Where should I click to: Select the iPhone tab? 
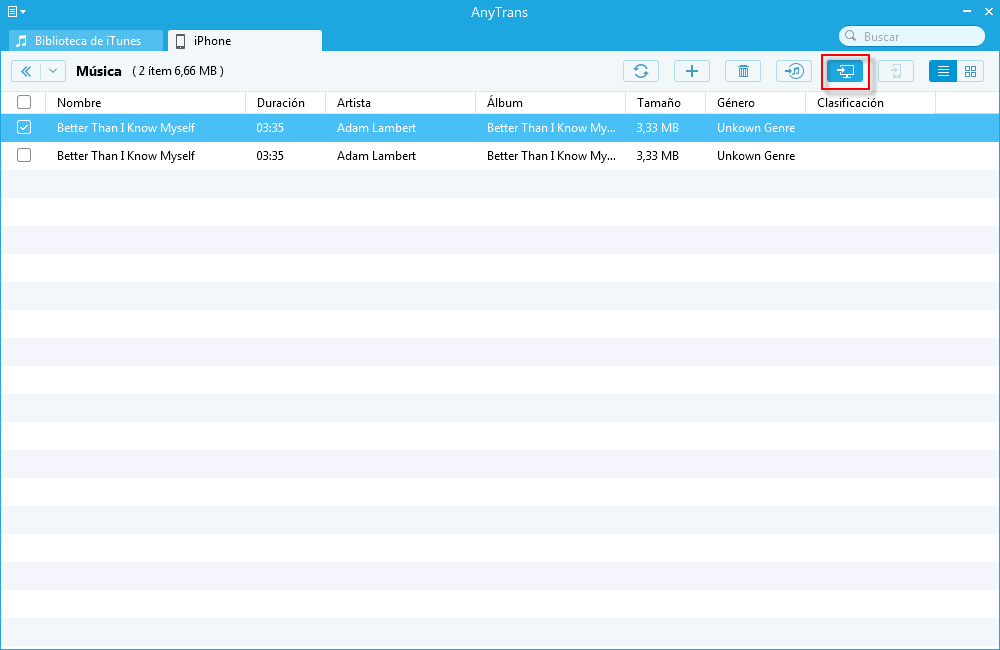point(245,41)
